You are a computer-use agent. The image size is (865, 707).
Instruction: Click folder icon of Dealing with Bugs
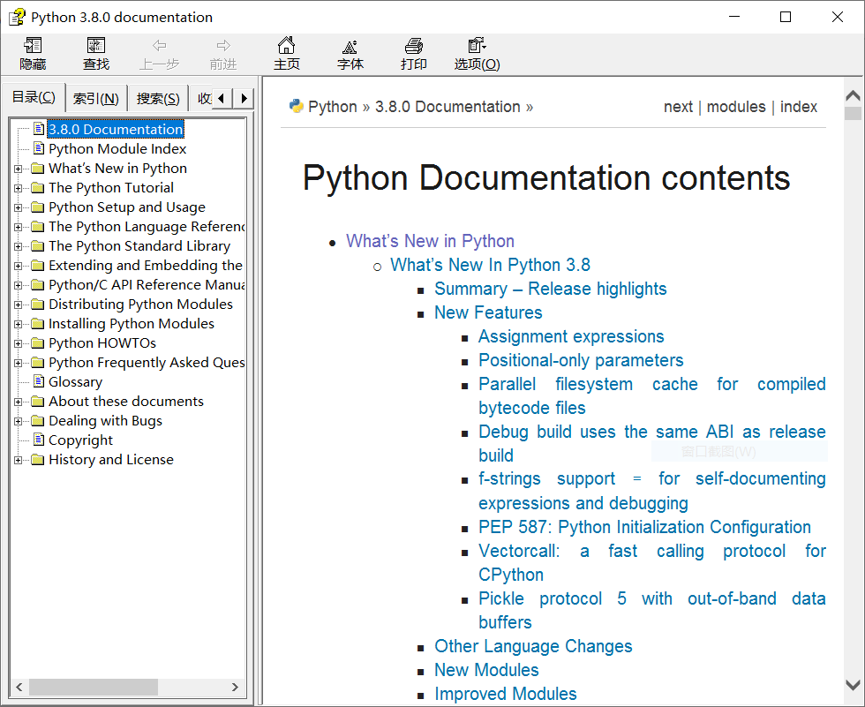[38, 421]
